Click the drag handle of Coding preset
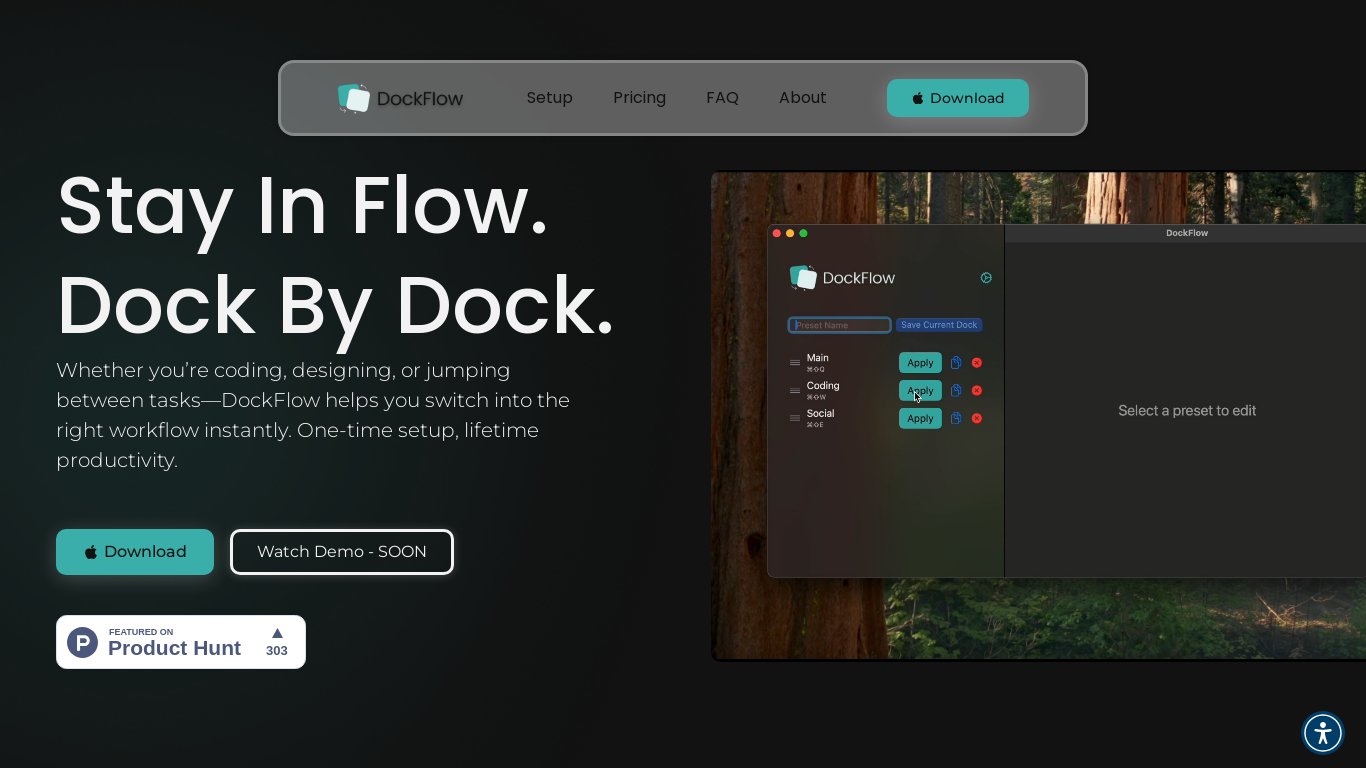This screenshot has width=1366, height=768. tap(795, 391)
